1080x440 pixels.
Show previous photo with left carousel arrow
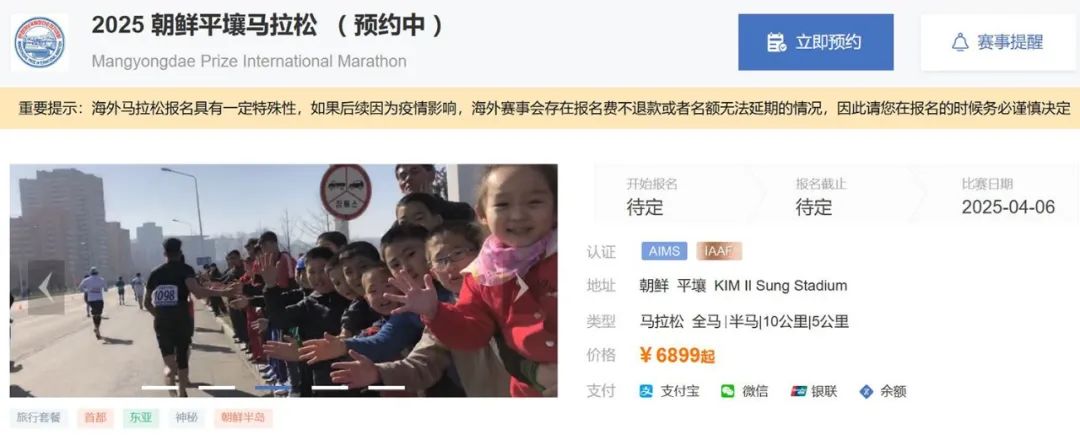tap(46, 287)
